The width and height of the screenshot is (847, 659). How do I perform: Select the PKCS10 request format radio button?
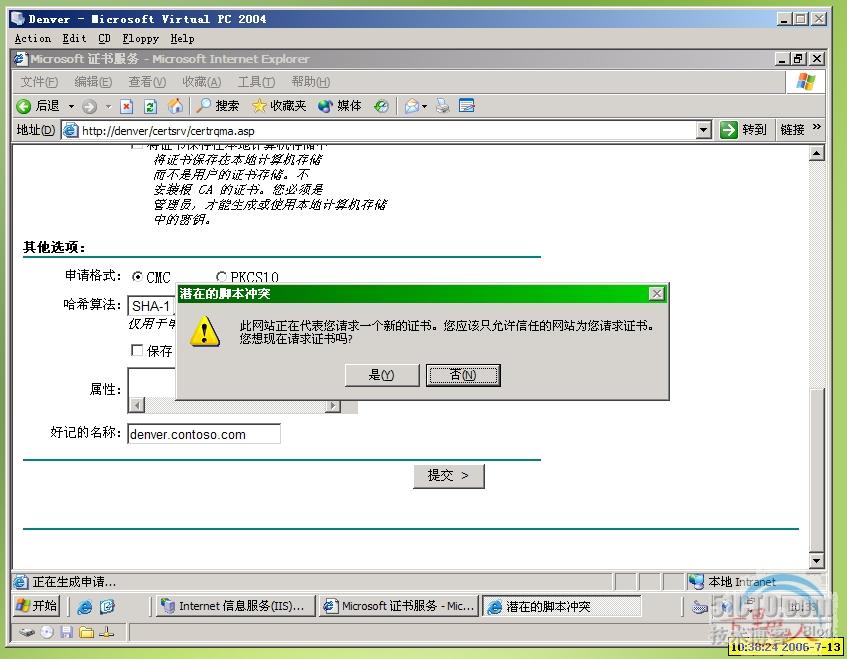(221, 277)
